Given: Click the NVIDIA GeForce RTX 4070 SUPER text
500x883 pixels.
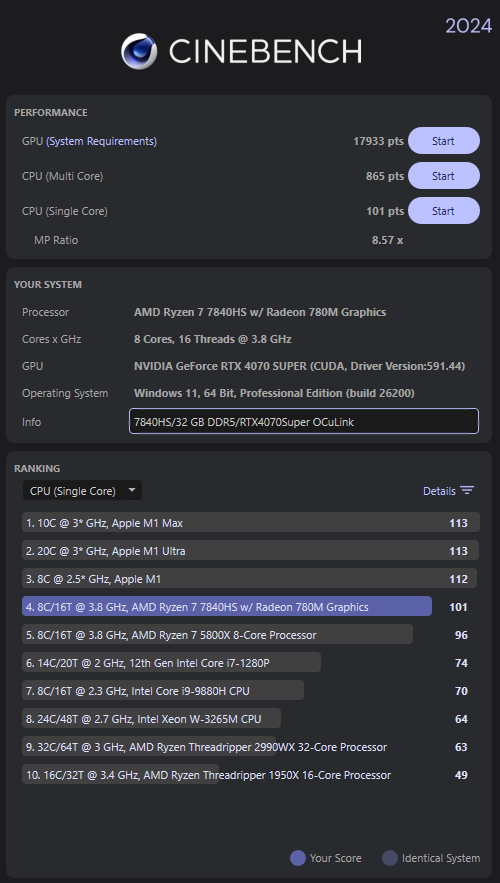Looking at the screenshot, I should point(300,366).
